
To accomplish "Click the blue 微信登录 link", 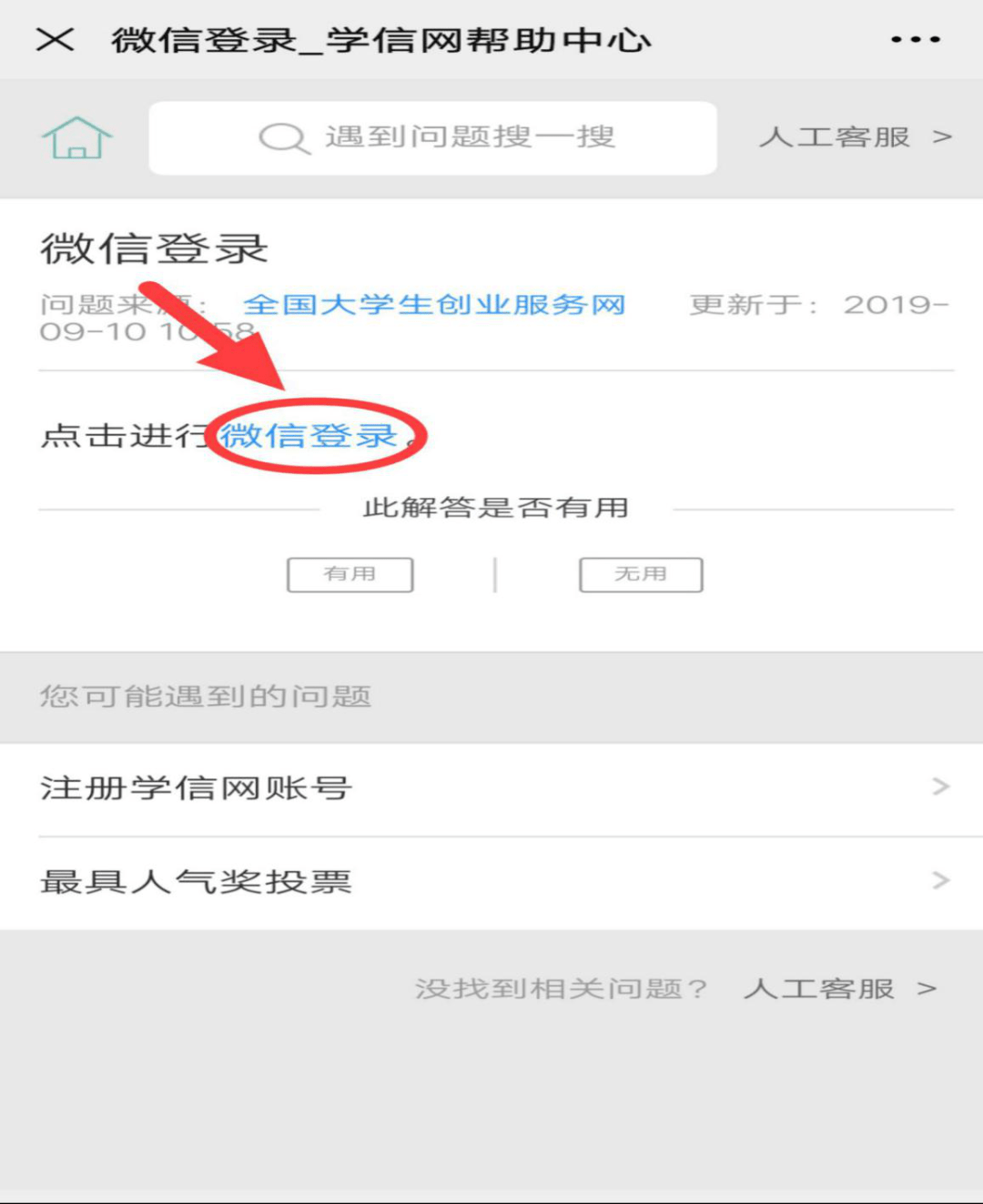I will (x=309, y=435).
